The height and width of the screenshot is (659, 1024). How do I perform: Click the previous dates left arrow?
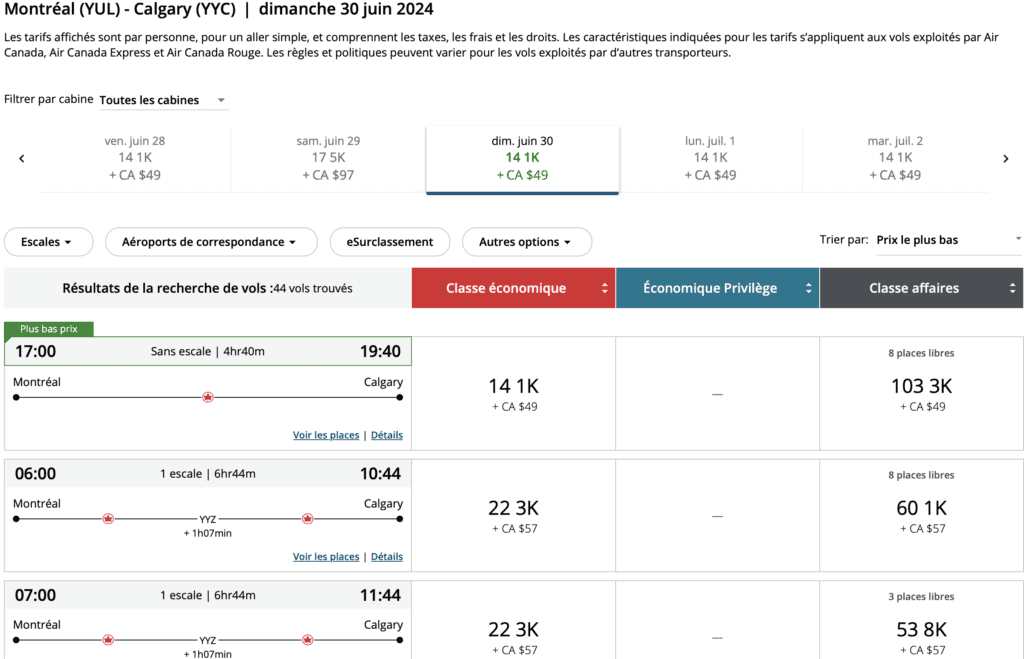click(x=22, y=159)
